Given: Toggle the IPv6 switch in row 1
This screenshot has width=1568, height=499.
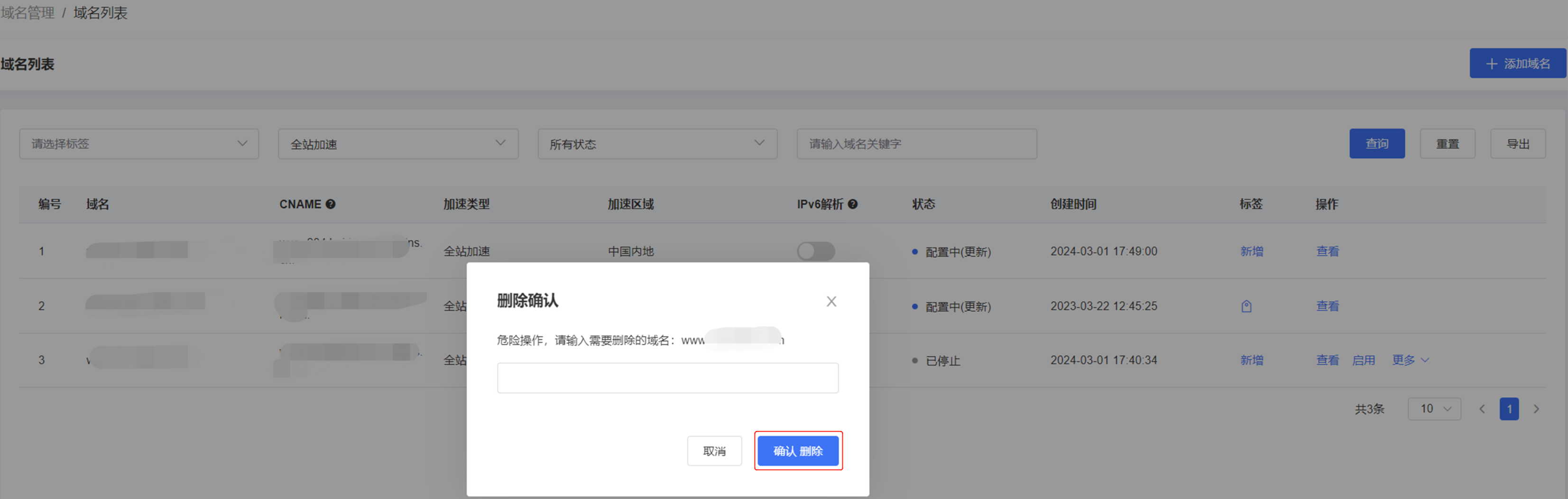Looking at the screenshot, I should tap(816, 251).
